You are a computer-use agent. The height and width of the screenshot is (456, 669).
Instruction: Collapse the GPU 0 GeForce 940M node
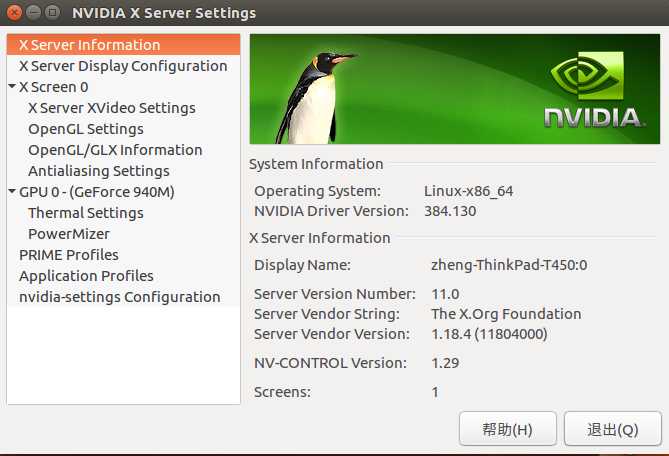point(11,192)
